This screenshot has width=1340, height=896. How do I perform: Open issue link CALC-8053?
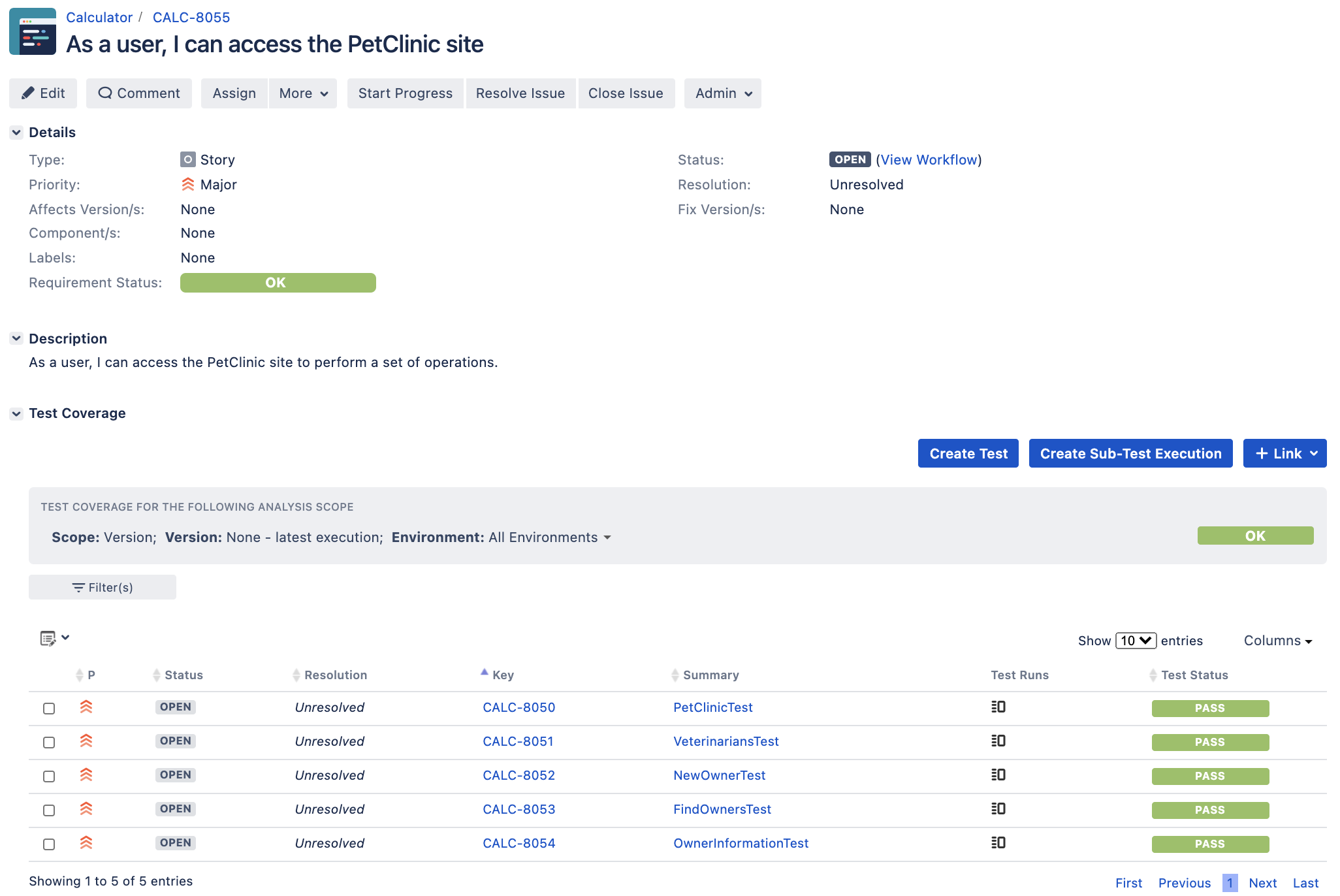coord(518,809)
